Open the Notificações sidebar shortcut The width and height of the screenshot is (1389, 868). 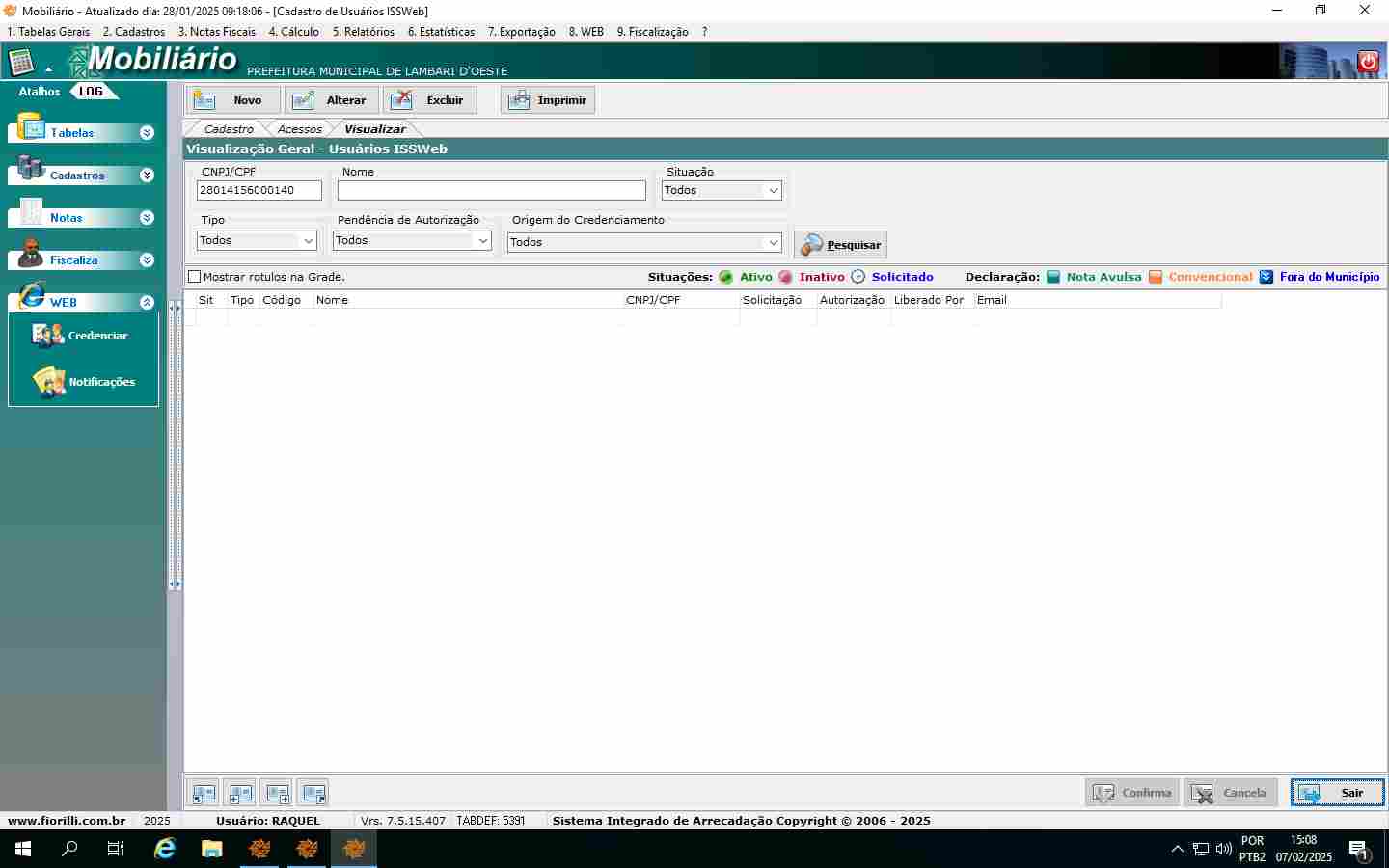coord(84,382)
